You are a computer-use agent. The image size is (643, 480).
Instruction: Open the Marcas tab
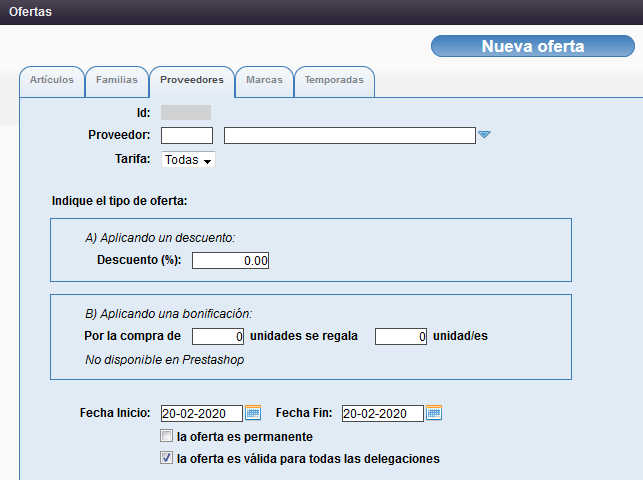pos(264,80)
